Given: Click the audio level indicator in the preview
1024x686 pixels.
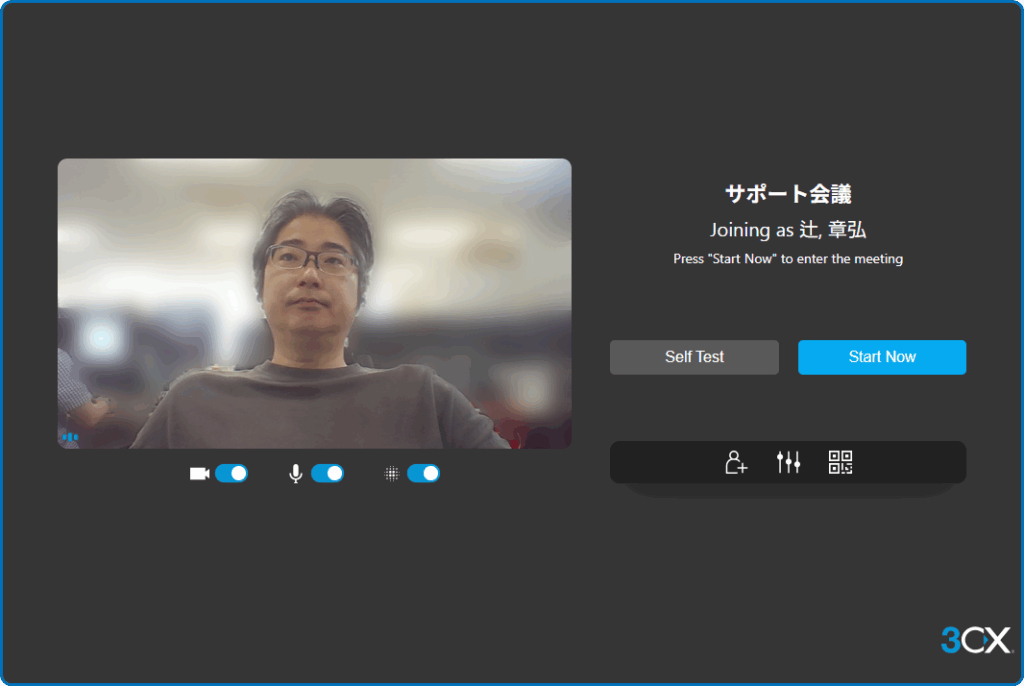Looking at the screenshot, I should pyautogui.click(x=70, y=437).
